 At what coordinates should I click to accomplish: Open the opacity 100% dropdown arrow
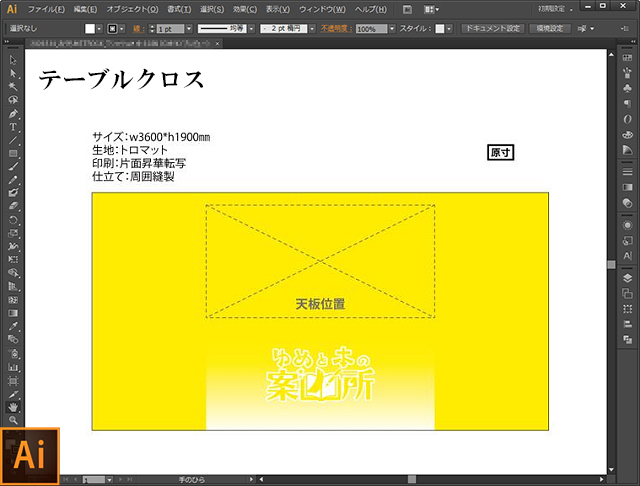tap(392, 29)
